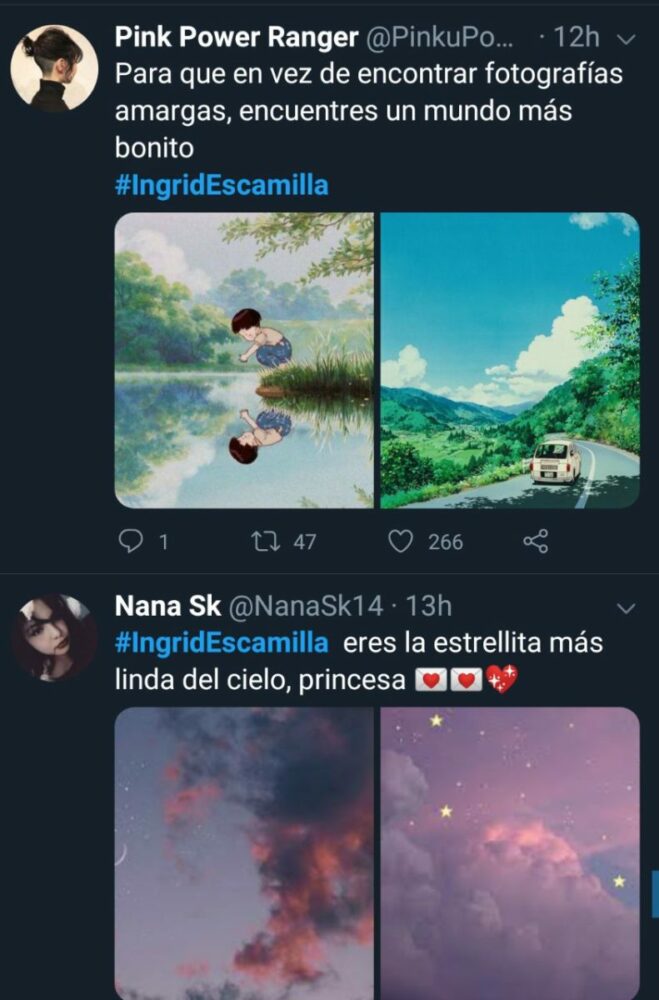The image size is (659, 1000).
Task: Open the chevron menu on Nana Sk's tweet
Action: tap(627, 608)
